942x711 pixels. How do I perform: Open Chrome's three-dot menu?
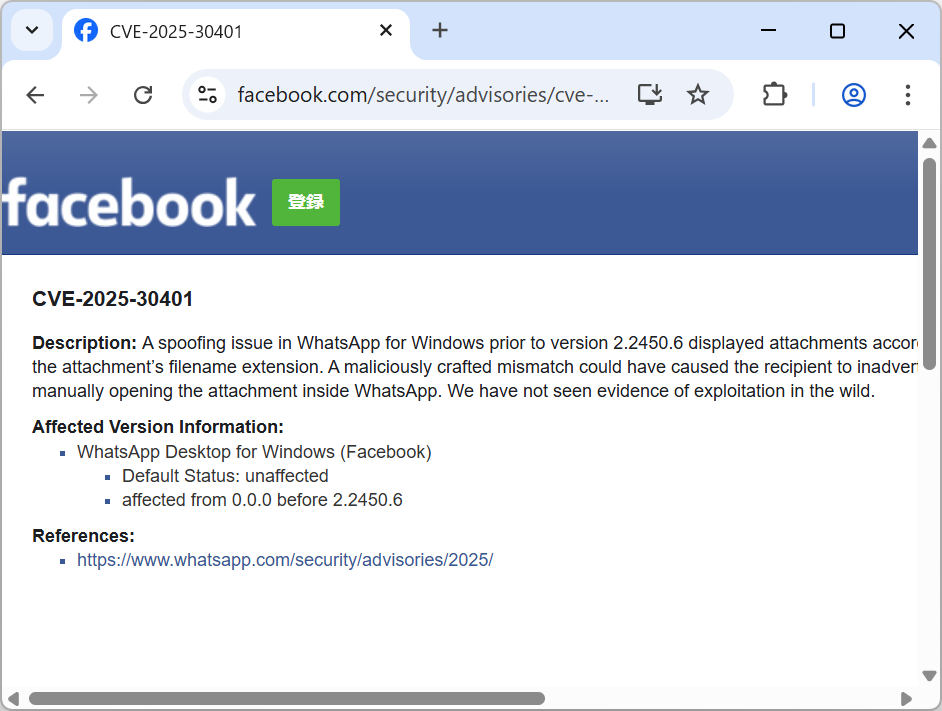(x=907, y=94)
